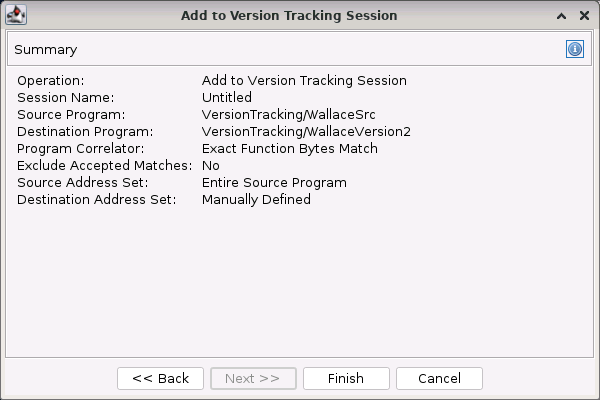Click the Destination Address Set label
The width and height of the screenshot is (600, 400).
tap(96, 199)
